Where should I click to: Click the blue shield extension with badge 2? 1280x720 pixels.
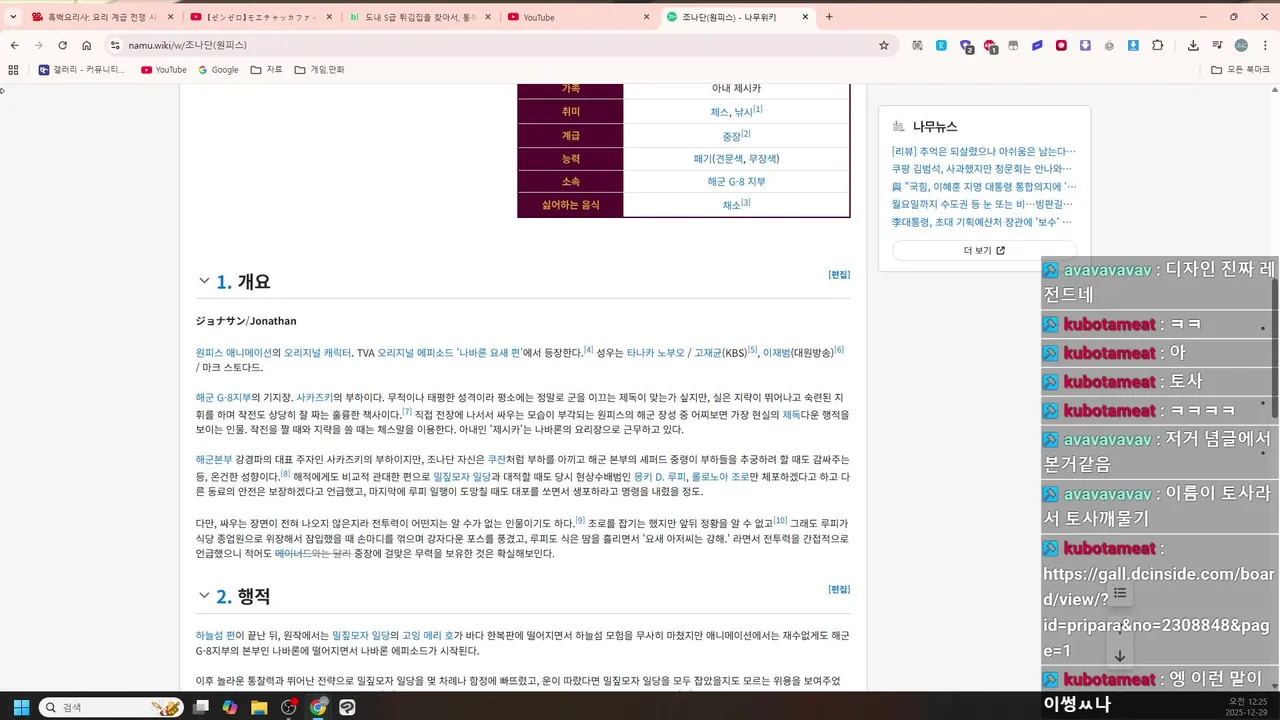pyautogui.click(x=966, y=46)
